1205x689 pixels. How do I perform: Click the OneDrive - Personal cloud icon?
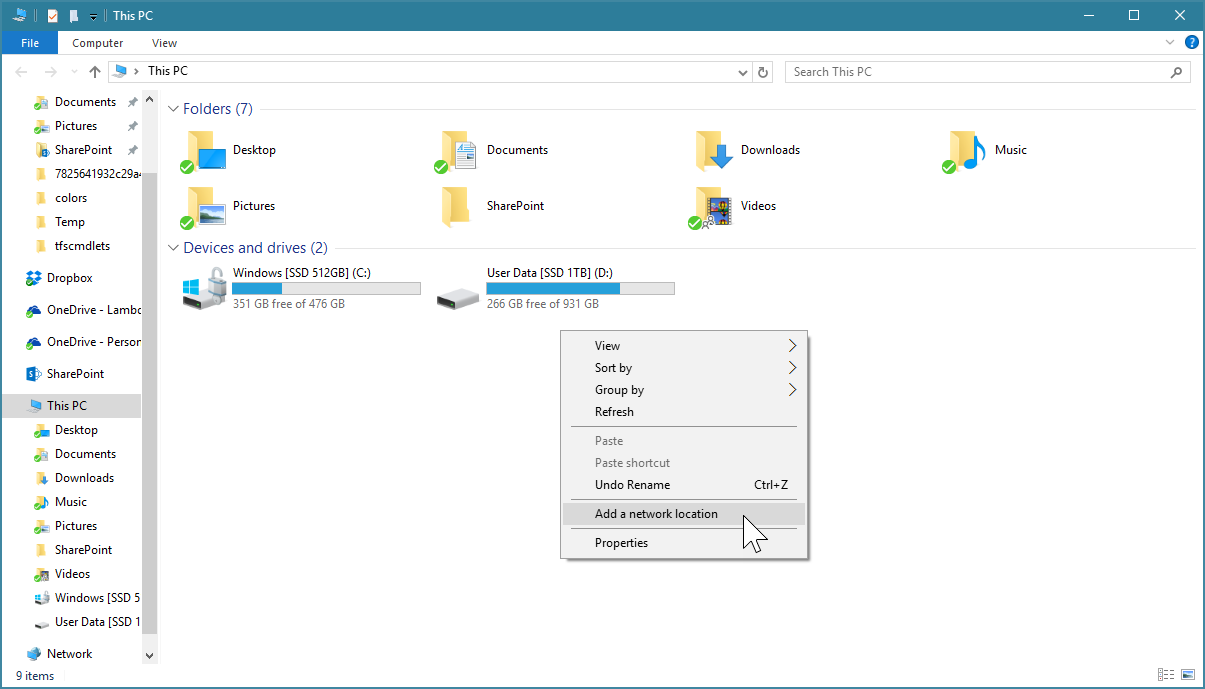[34, 342]
